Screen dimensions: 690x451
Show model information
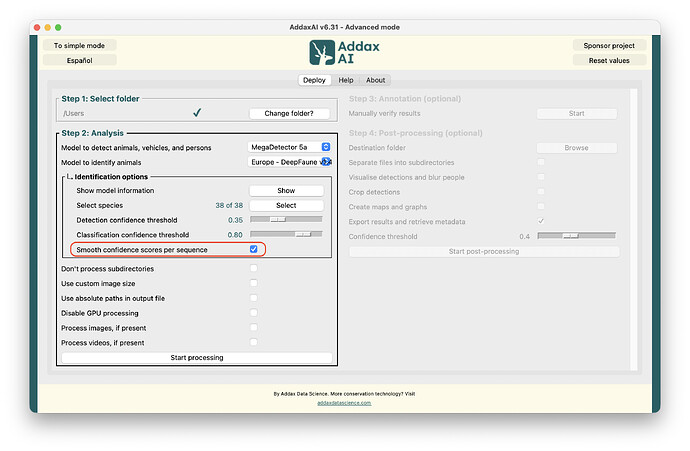coord(286,191)
